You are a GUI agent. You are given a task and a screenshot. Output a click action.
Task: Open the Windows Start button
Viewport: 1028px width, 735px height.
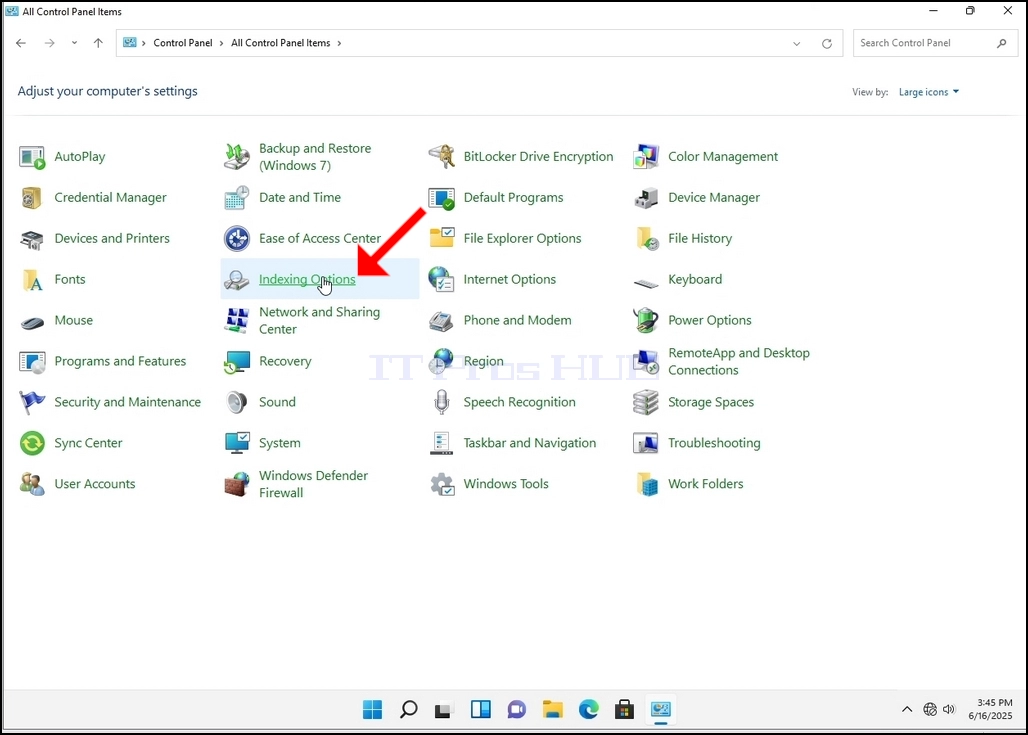point(372,709)
